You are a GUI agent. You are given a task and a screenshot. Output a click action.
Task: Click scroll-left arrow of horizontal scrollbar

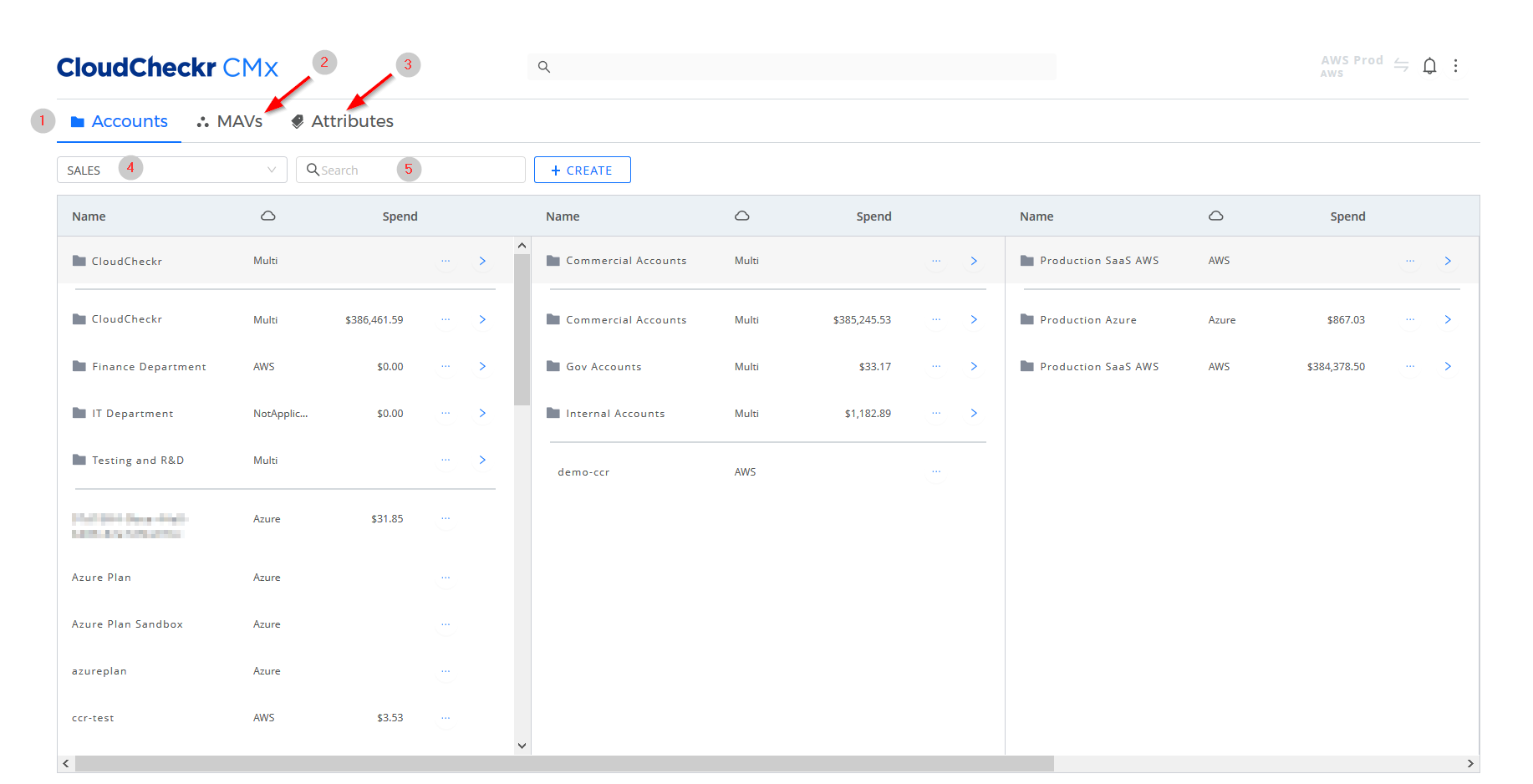point(66,764)
